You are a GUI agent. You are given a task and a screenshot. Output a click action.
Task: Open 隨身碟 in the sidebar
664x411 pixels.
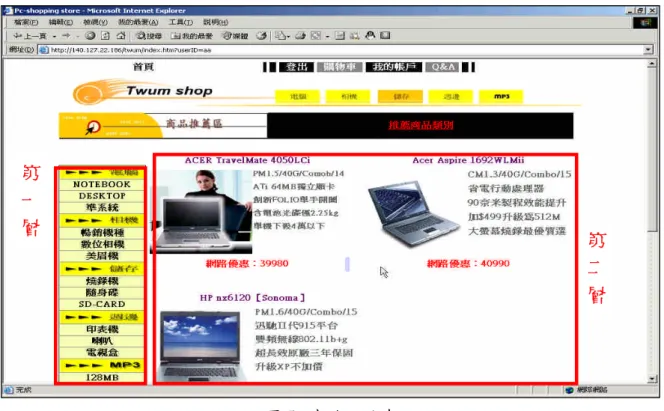tap(102, 292)
